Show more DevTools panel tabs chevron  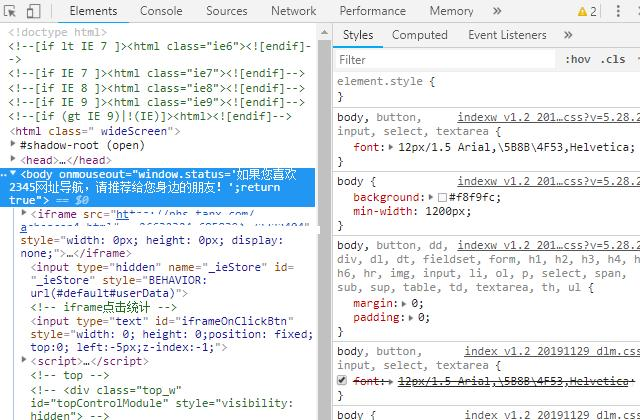point(497,11)
